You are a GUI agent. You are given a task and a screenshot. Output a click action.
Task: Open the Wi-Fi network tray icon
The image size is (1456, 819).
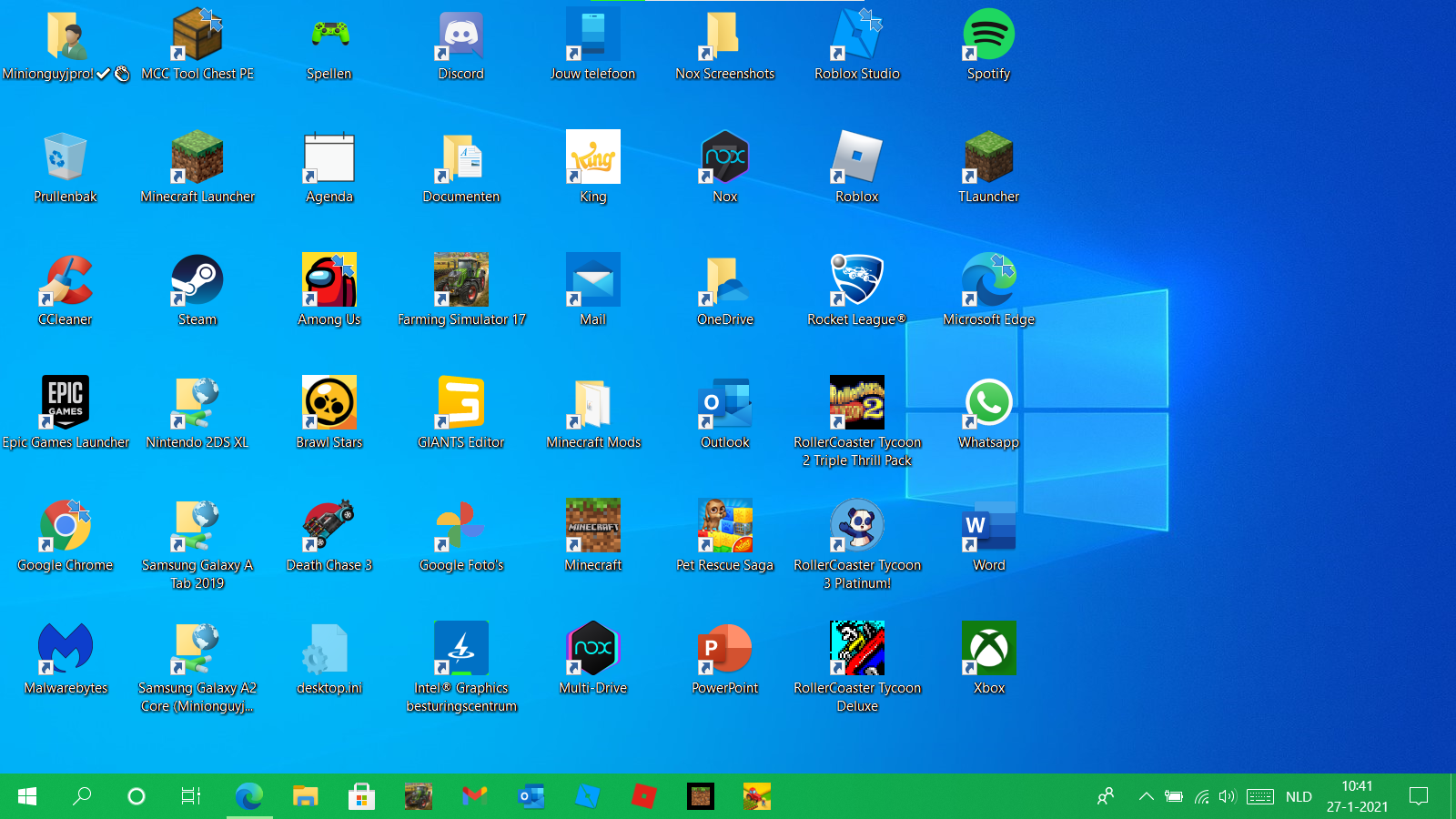pos(1201,796)
